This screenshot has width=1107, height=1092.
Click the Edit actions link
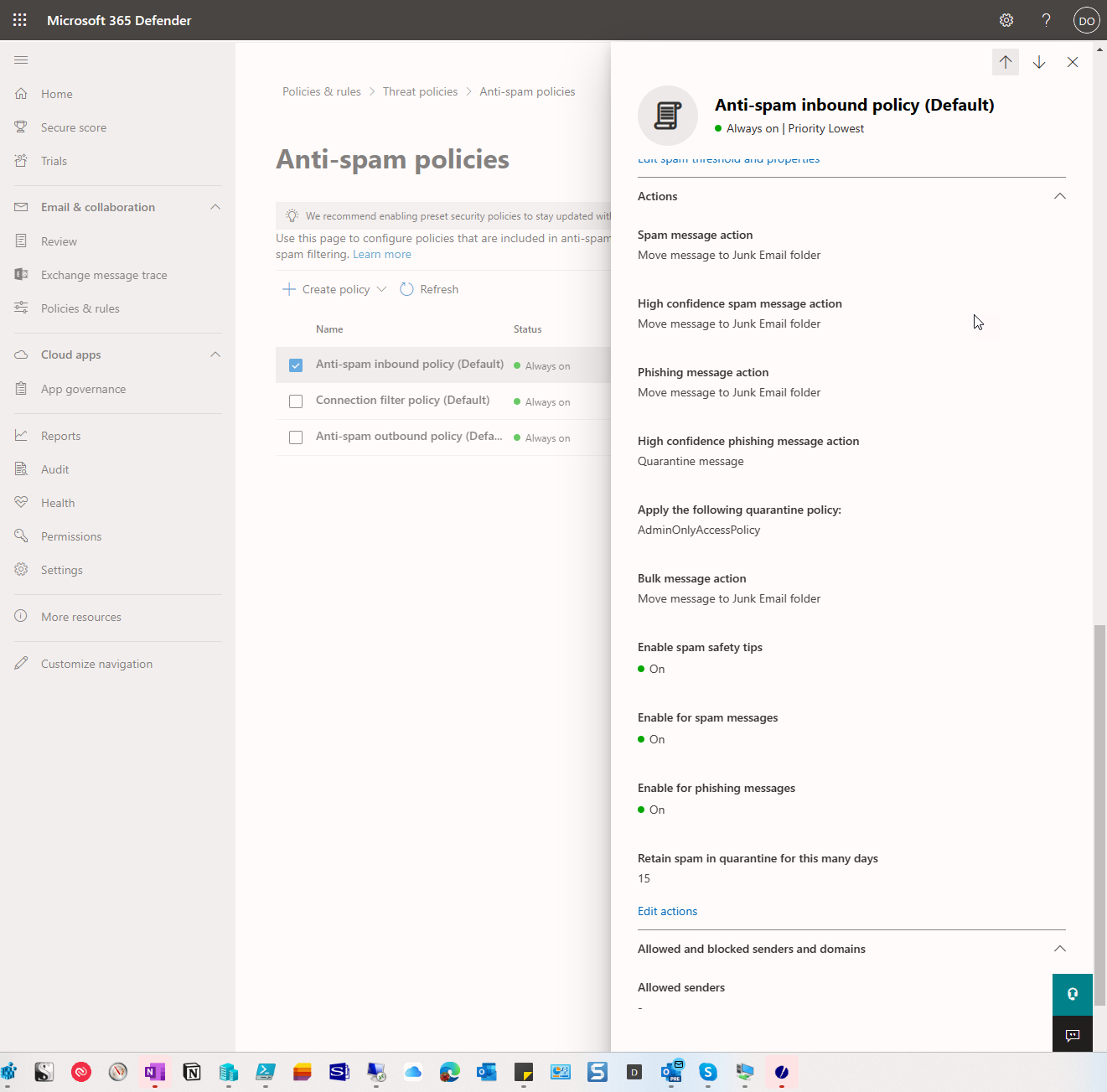point(667,911)
